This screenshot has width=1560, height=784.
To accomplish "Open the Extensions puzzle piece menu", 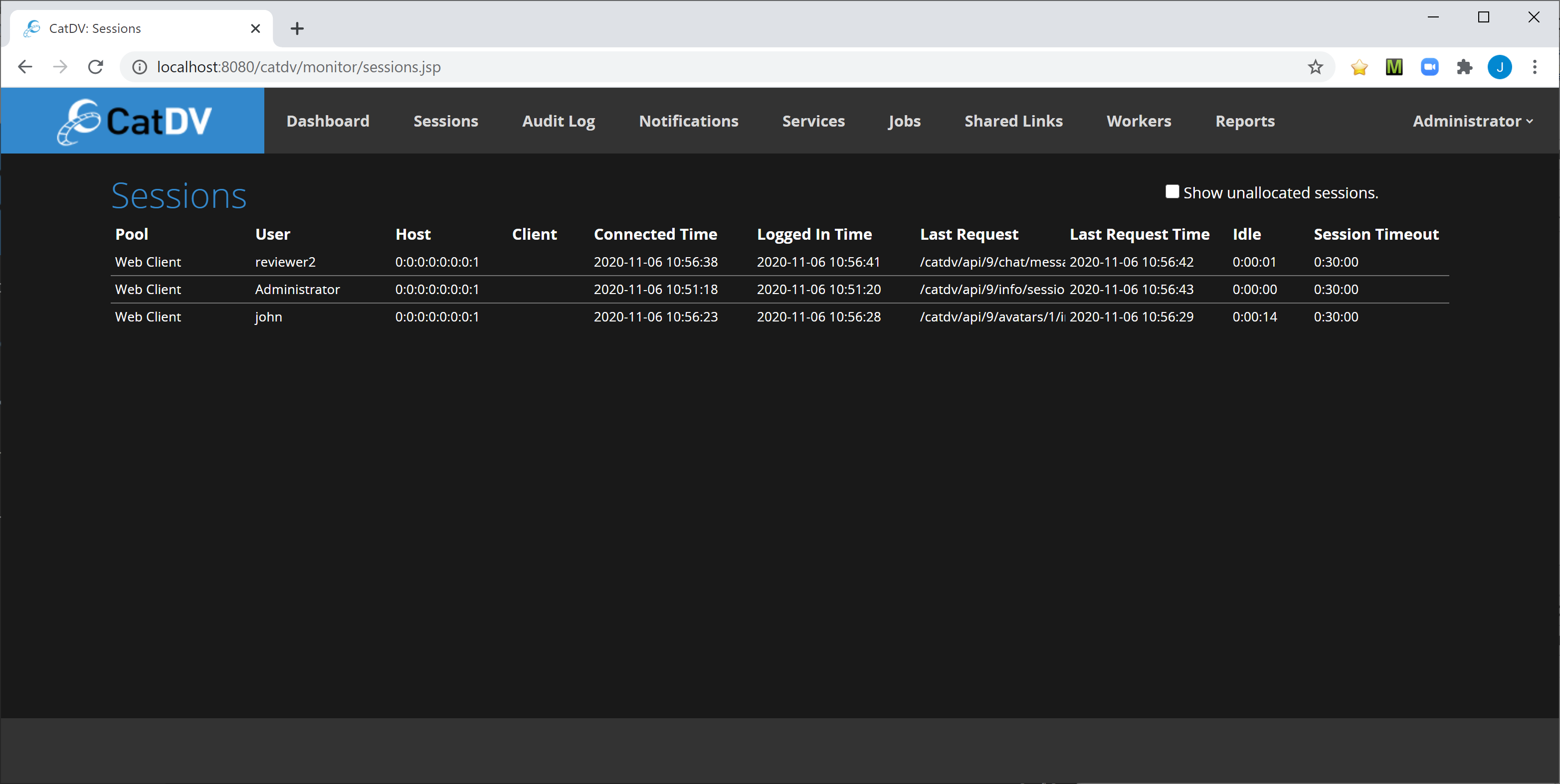I will pyautogui.click(x=1464, y=67).
